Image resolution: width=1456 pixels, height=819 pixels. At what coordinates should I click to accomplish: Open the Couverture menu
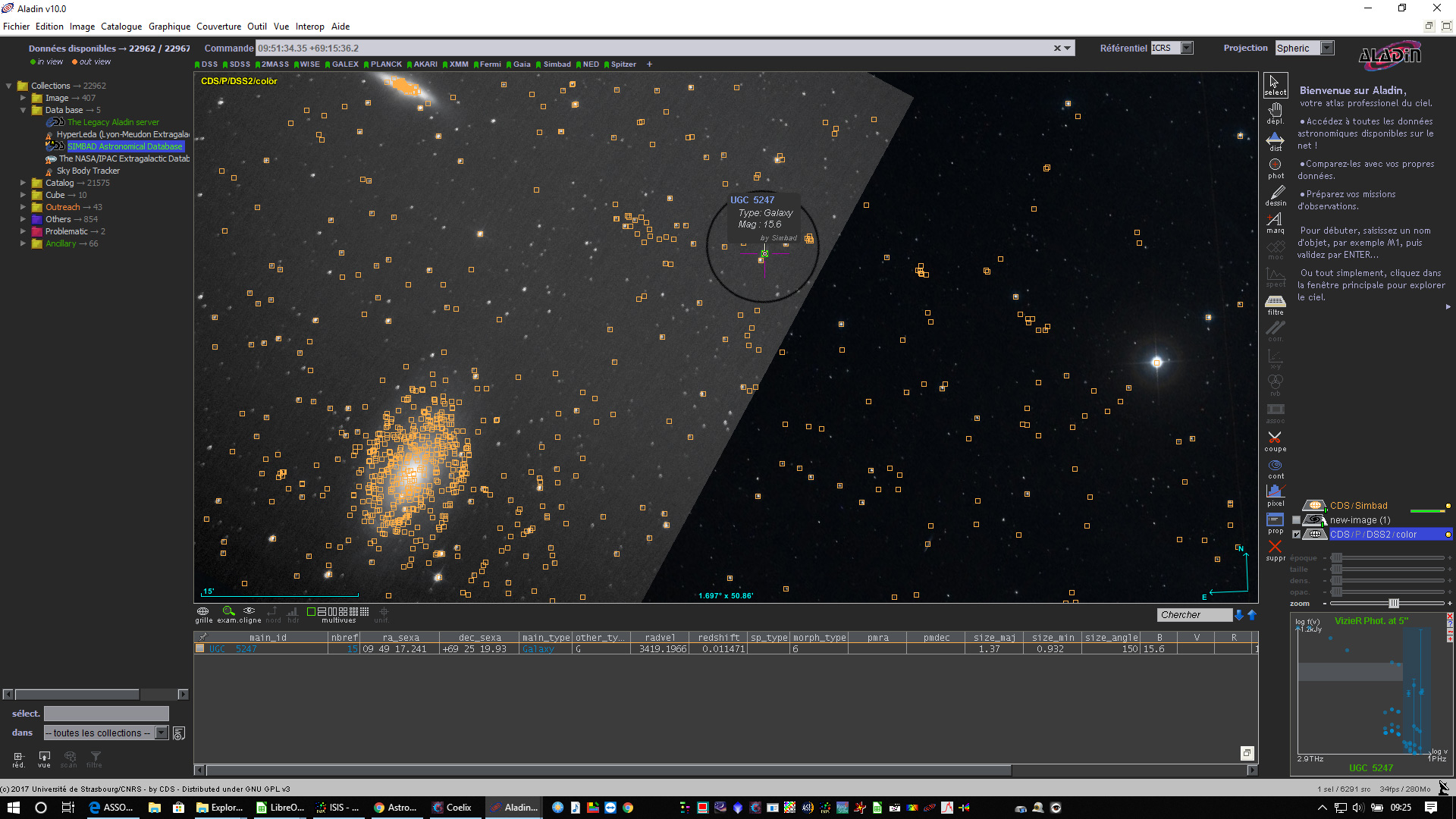click(x=218, y=27)
